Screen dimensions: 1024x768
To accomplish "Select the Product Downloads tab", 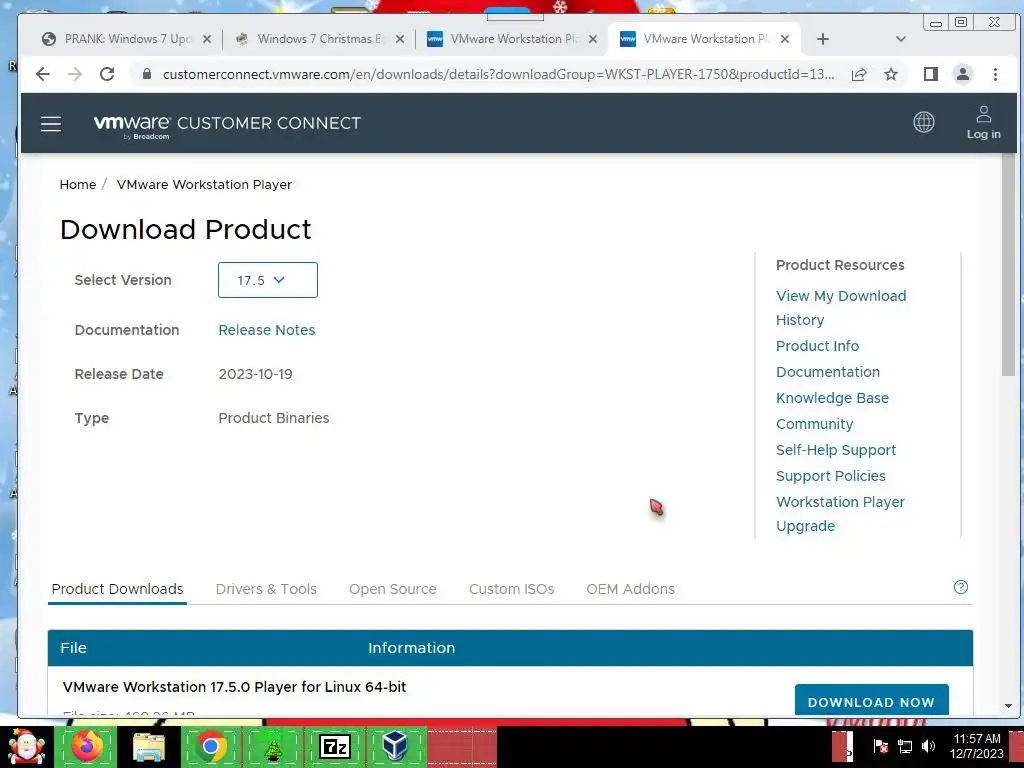I will pyautogui.click(x=118, y=589).
